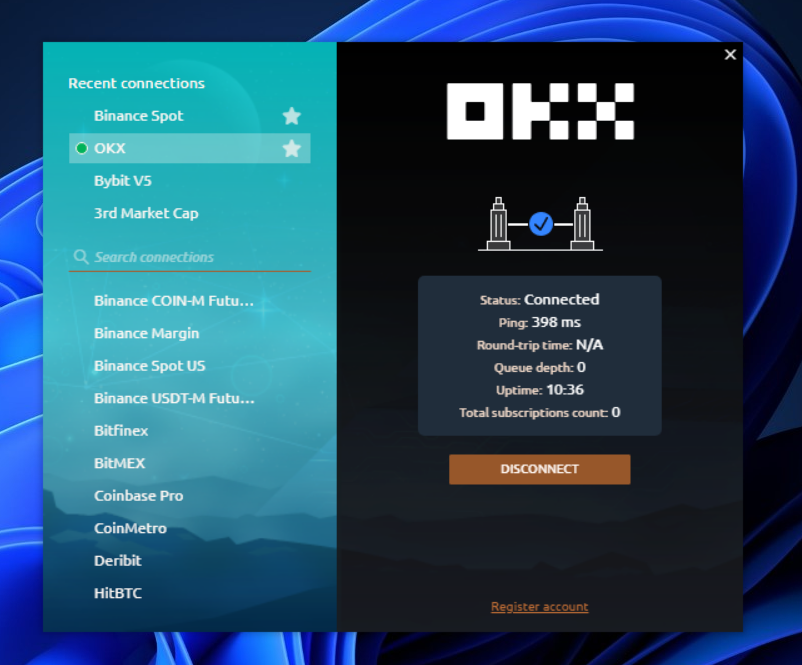Image resolution: width=802 pixels, height=665 pixels.
Task: Toggle the favorite star for Binance Spot
Action: point(291,116)
